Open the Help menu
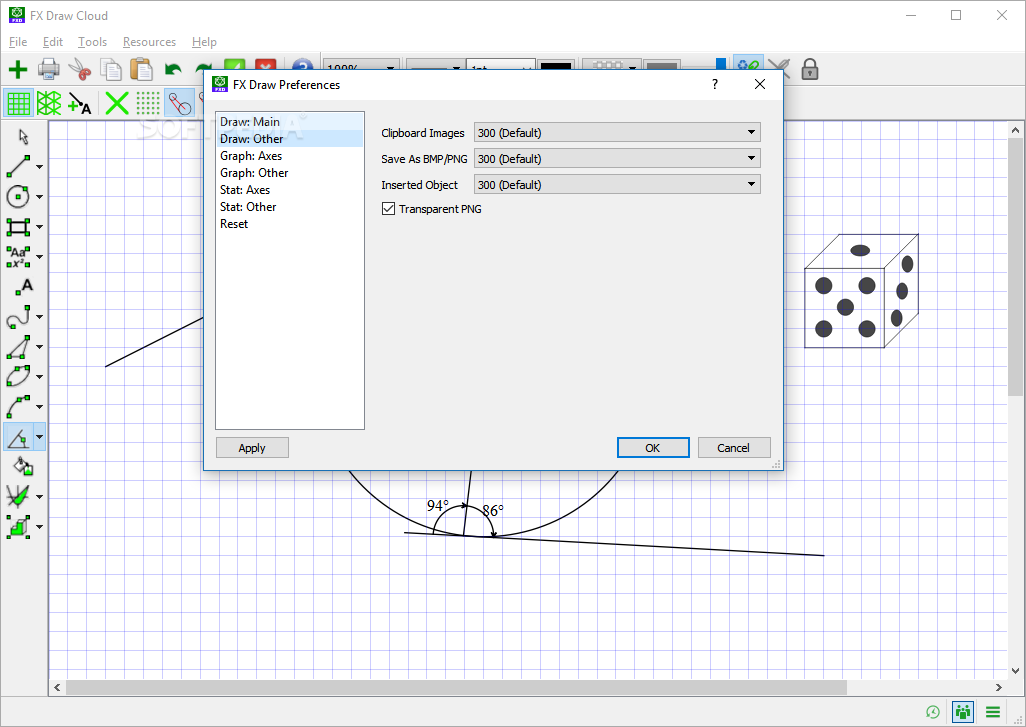1026x727 pixels. 204,42
